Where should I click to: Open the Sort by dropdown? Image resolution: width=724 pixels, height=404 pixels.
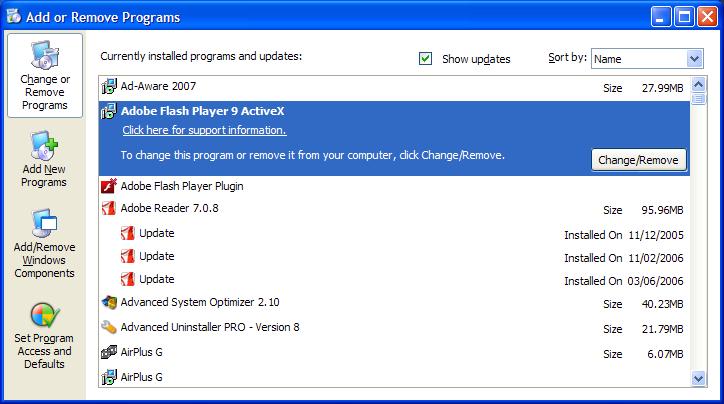[x=694, y=59]
